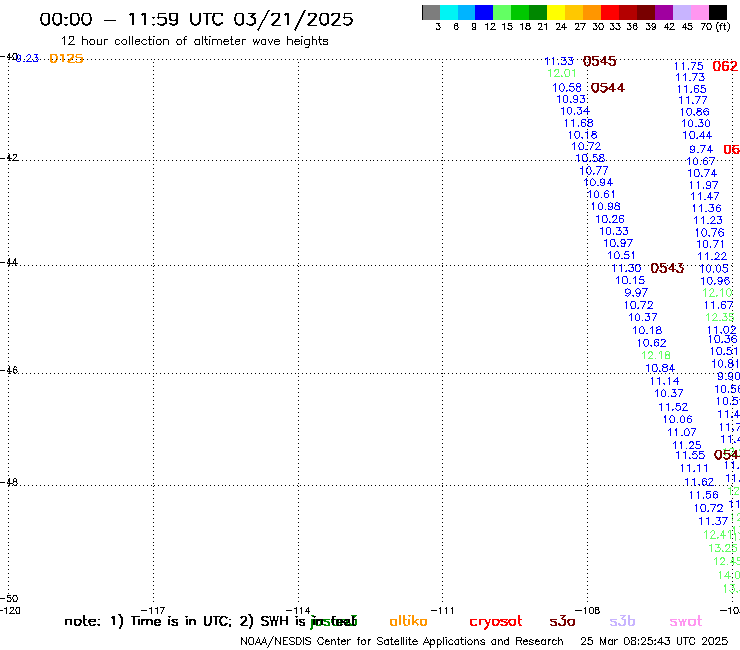Click the wave height value 10.98
Image resolution: width=740 pixels, height=650 pixels.
pyautogui.click(x=605, y=206)
